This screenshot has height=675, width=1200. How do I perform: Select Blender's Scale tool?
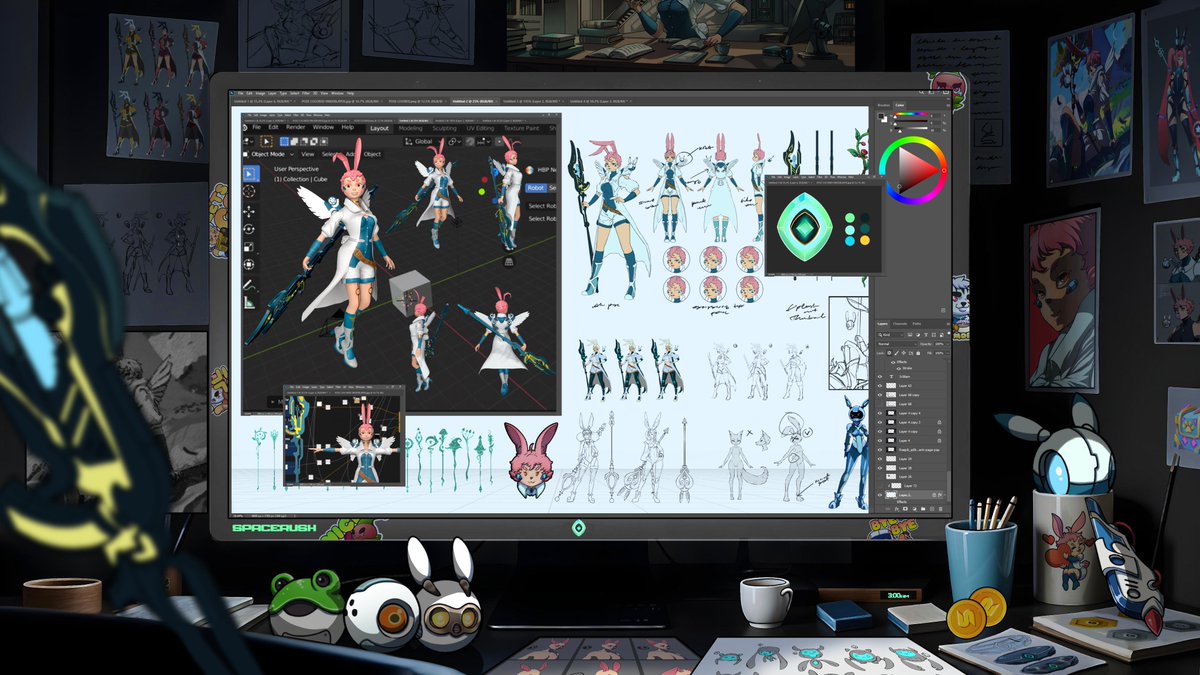point(250,248)
